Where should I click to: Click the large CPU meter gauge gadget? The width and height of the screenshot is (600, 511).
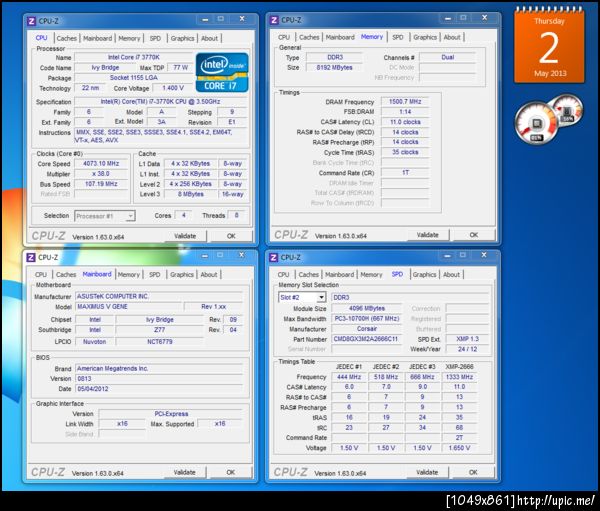(x=536, y=123)
